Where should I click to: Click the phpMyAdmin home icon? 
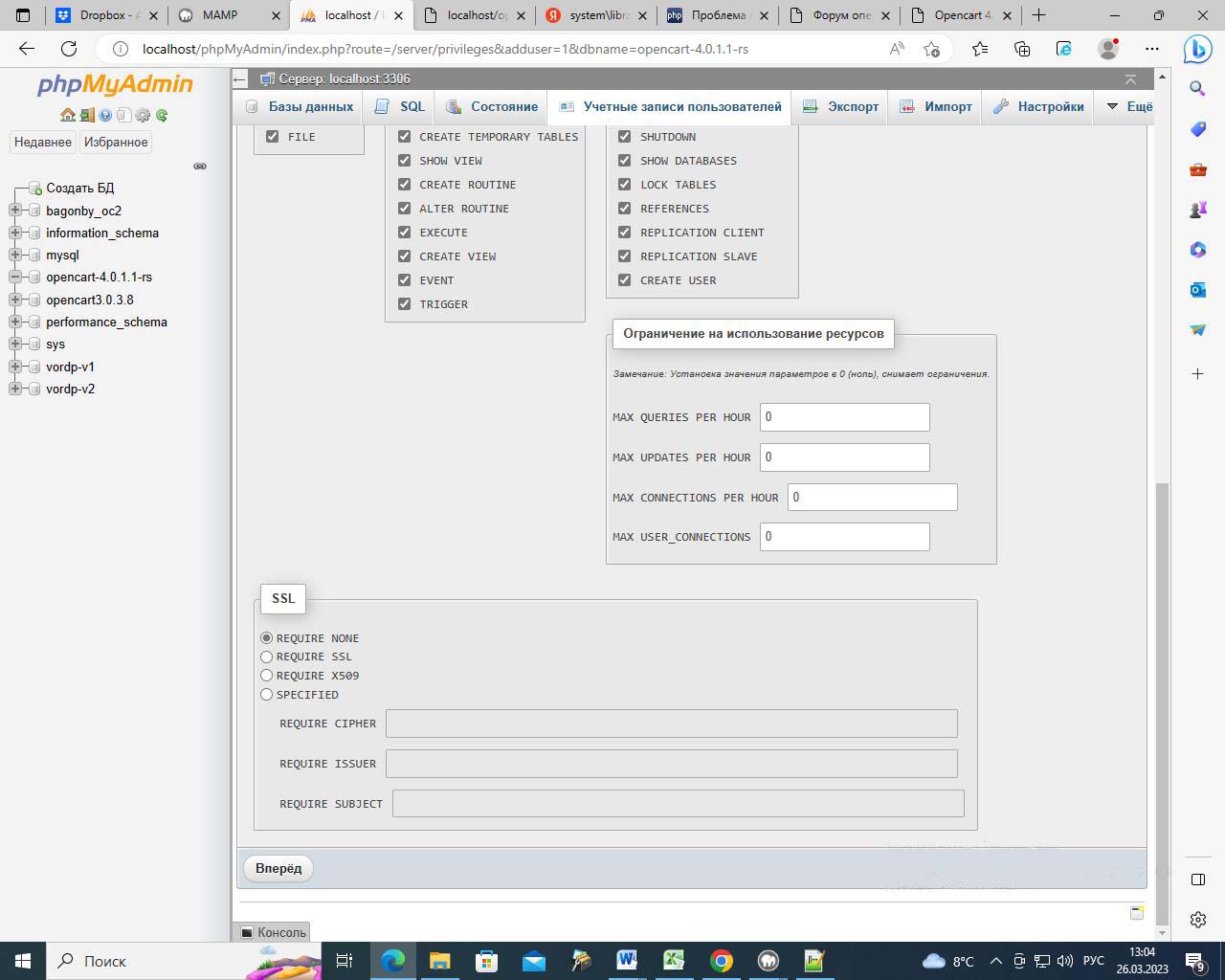click(67, 115)
